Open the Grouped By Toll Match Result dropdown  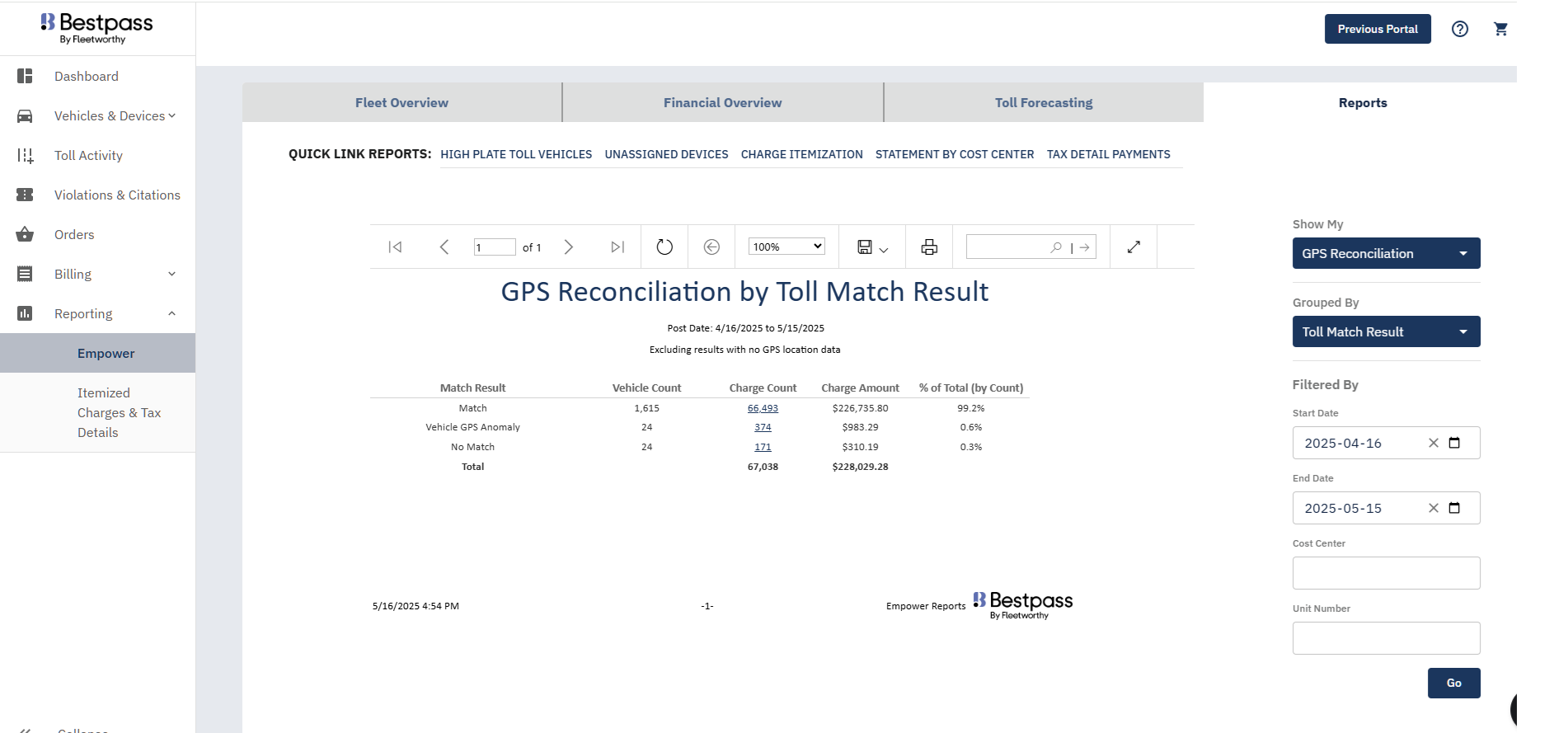click(x=1386, y=332)
